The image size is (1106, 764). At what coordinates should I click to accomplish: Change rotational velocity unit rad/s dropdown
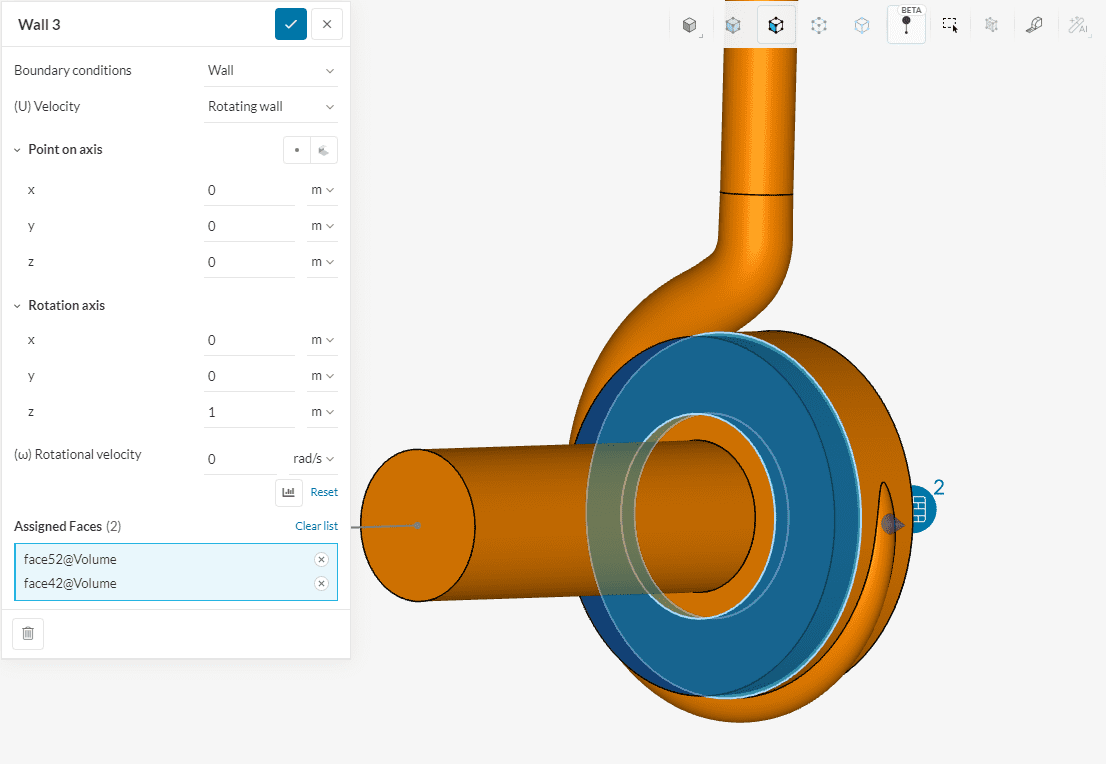coord(313,459)
